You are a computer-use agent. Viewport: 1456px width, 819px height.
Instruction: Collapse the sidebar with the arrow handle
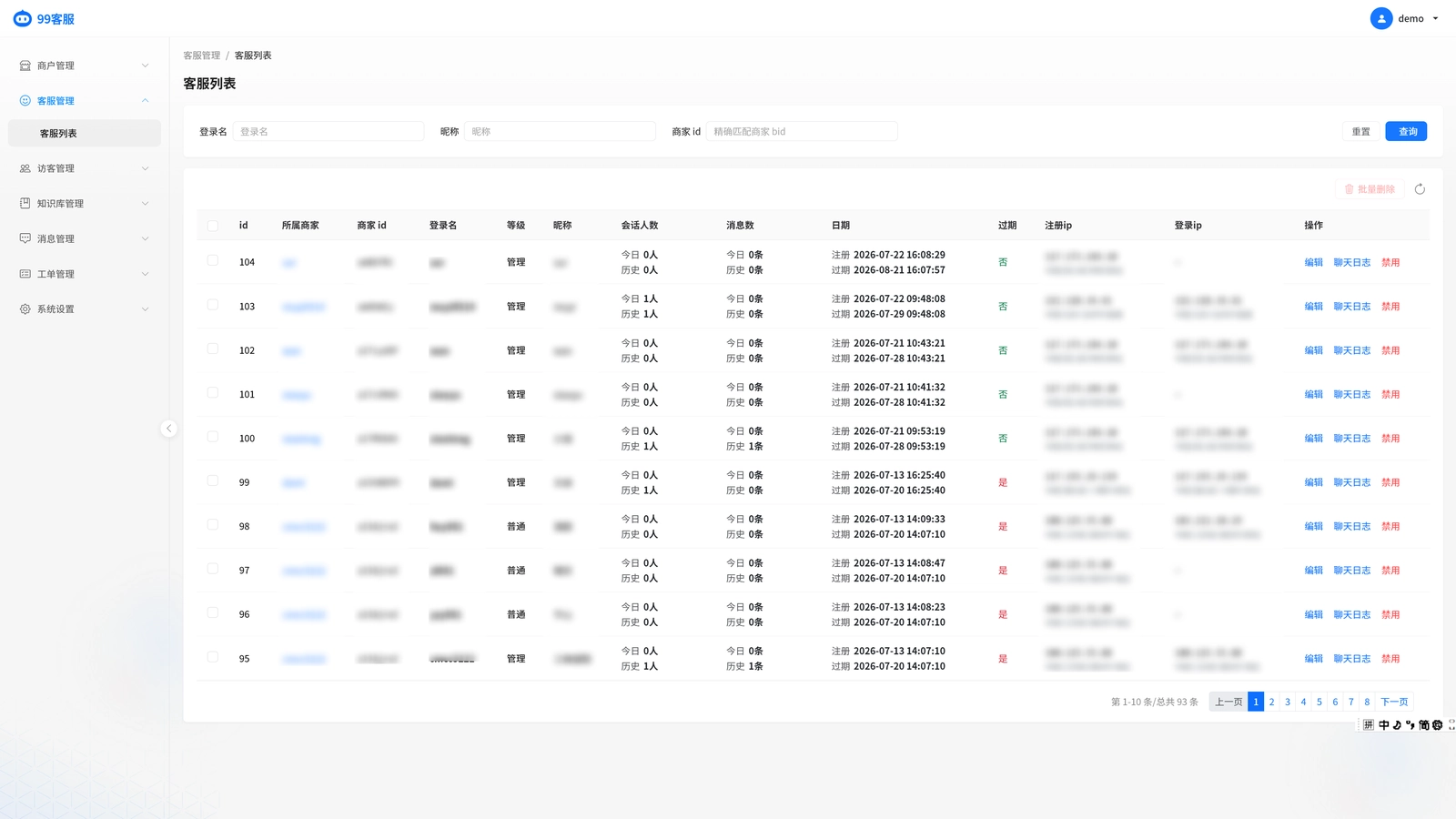168,429
